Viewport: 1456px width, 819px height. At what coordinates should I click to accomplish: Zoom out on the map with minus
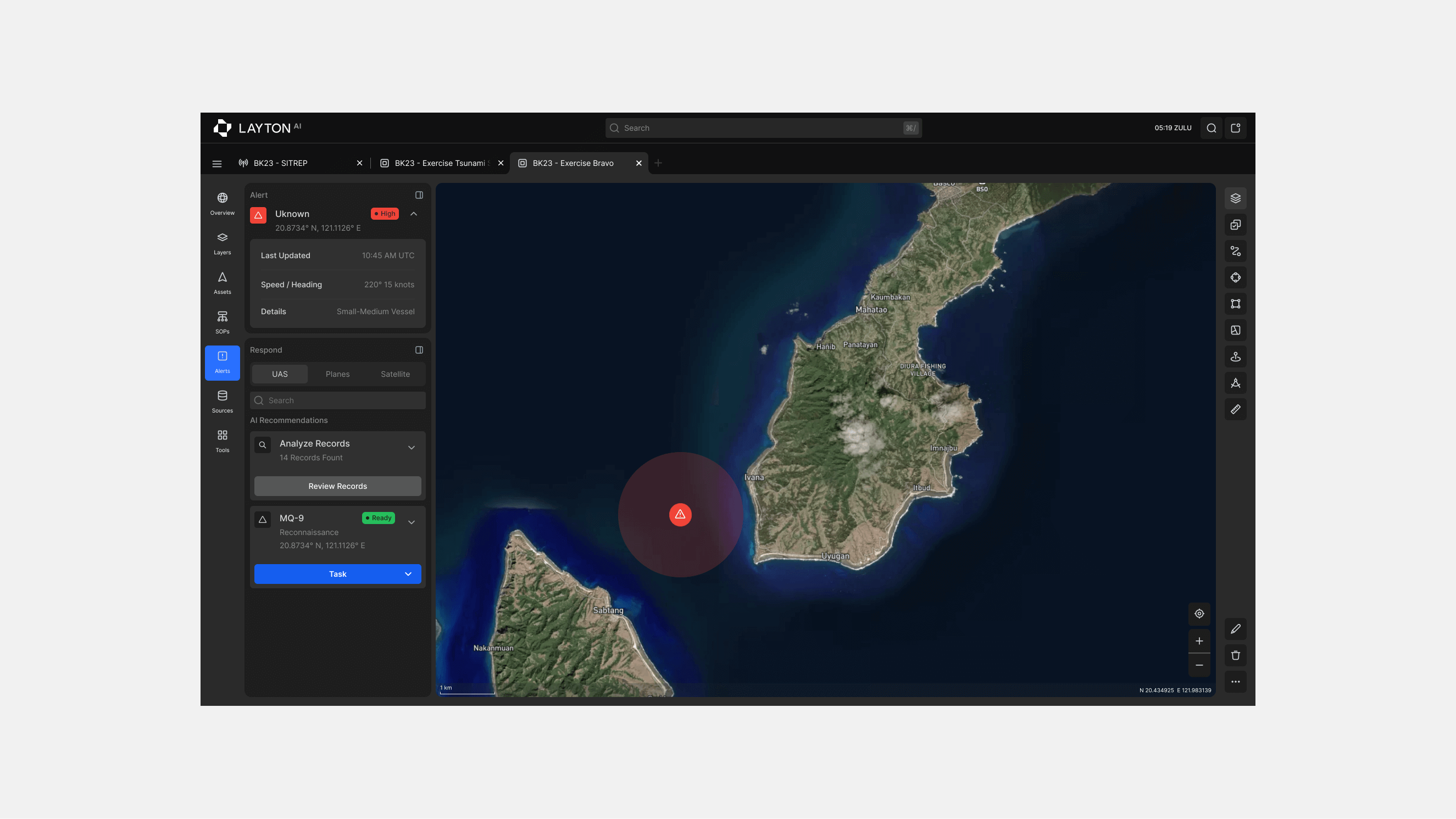pos(1199,665)
